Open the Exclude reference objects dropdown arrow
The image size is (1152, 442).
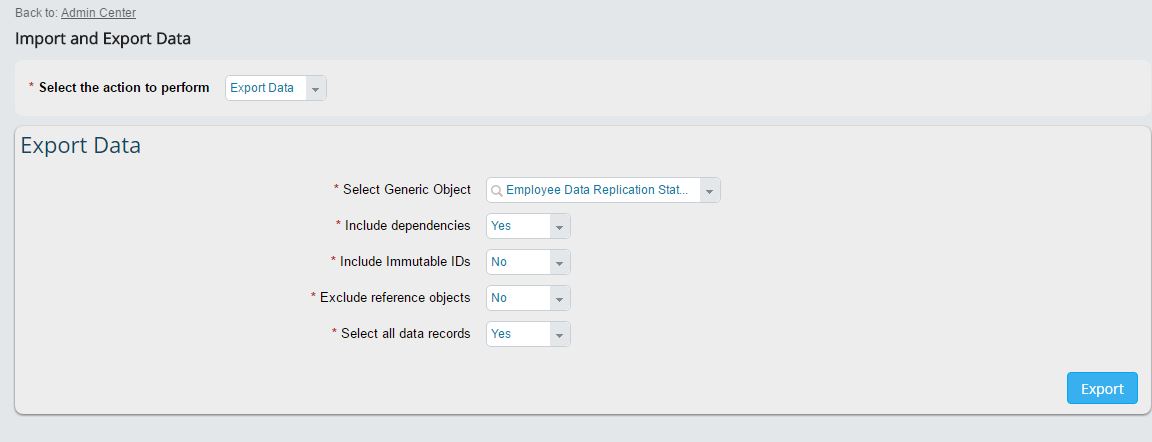[559, 298]
